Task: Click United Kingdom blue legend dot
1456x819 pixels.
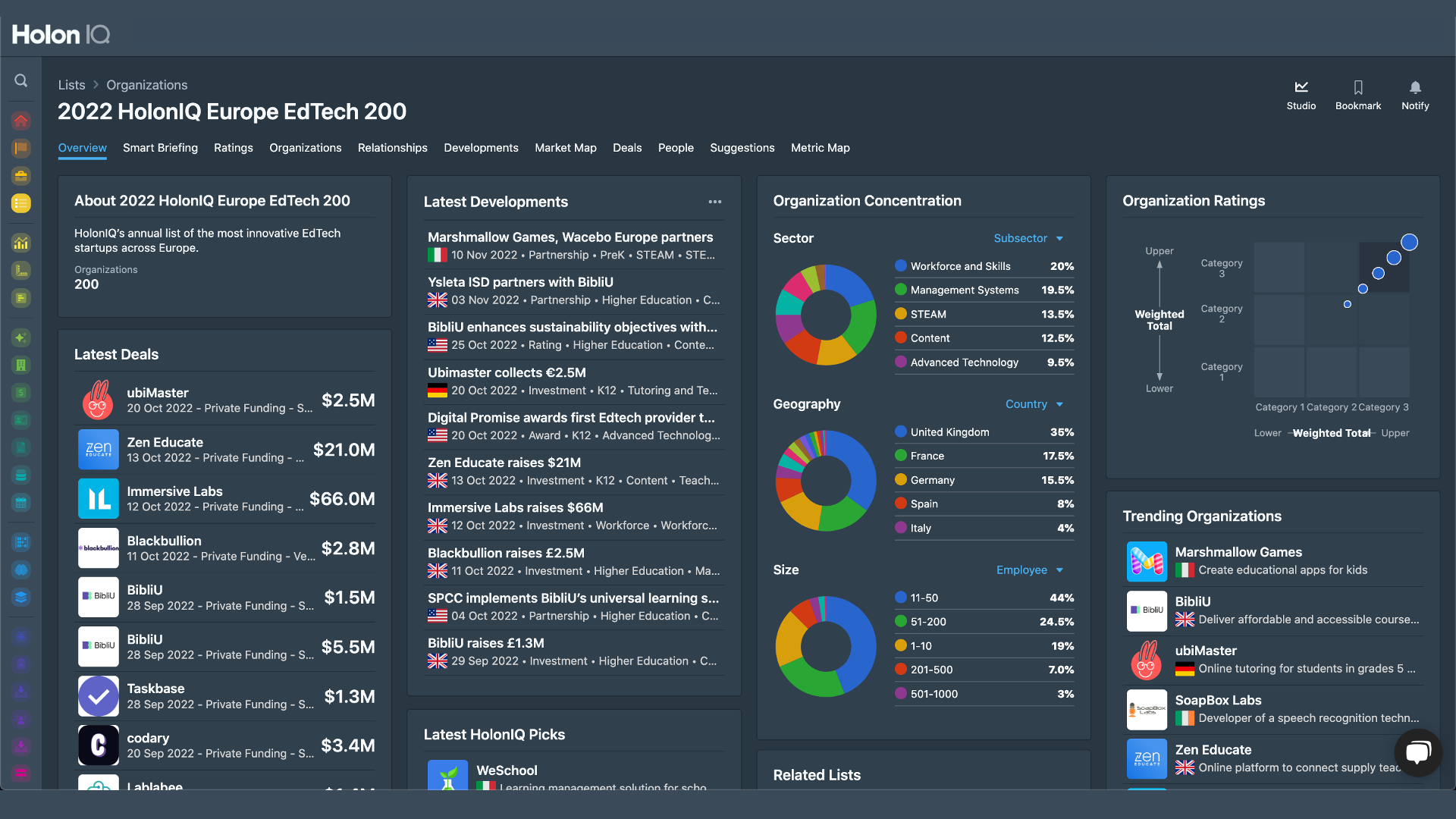Action: click(901, 432)
